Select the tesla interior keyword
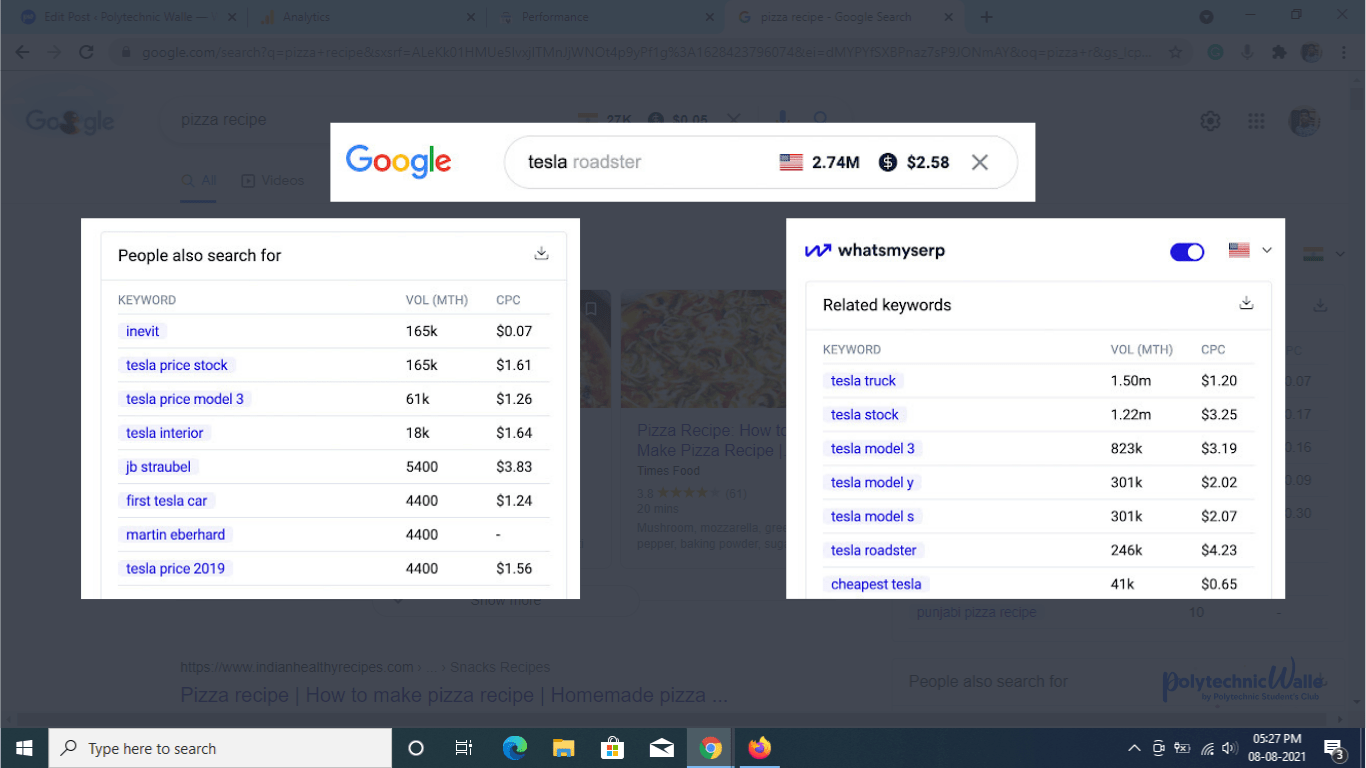Screen dimensions: 1366x768 point(164,433)
